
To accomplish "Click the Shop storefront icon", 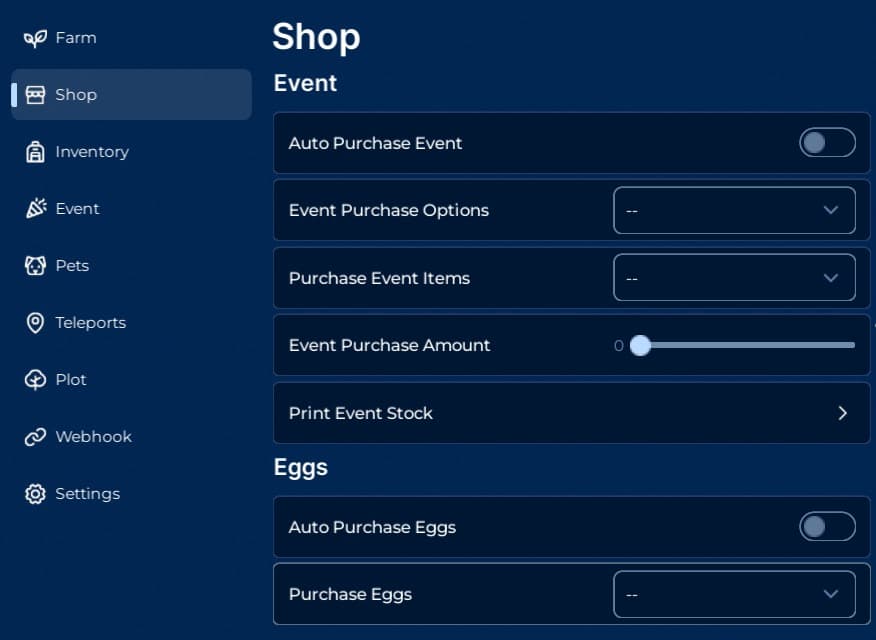I will [35, 95].
